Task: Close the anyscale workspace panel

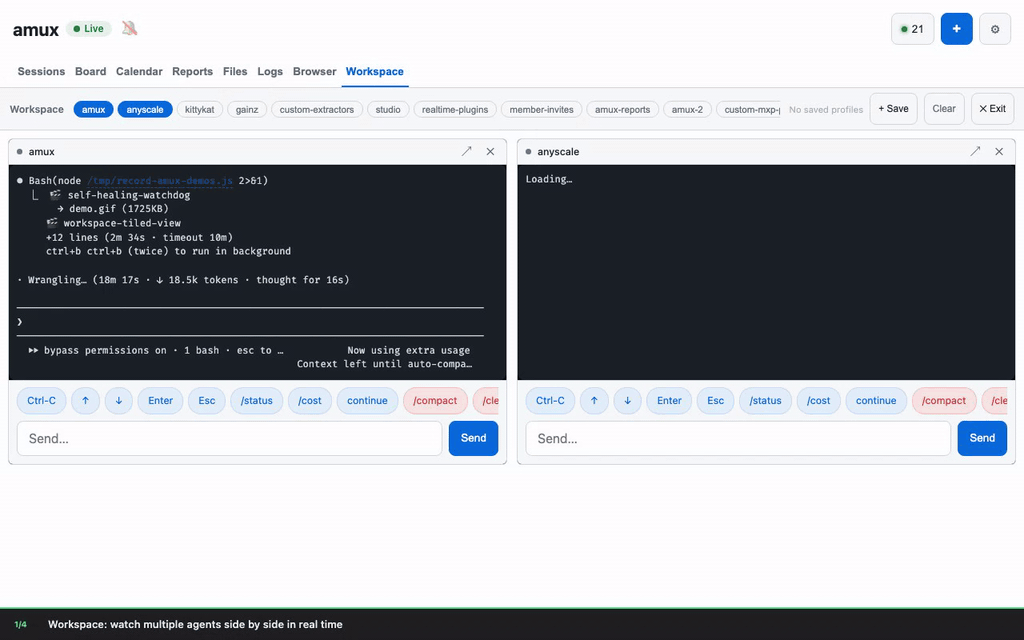Action: coord(999,152)
